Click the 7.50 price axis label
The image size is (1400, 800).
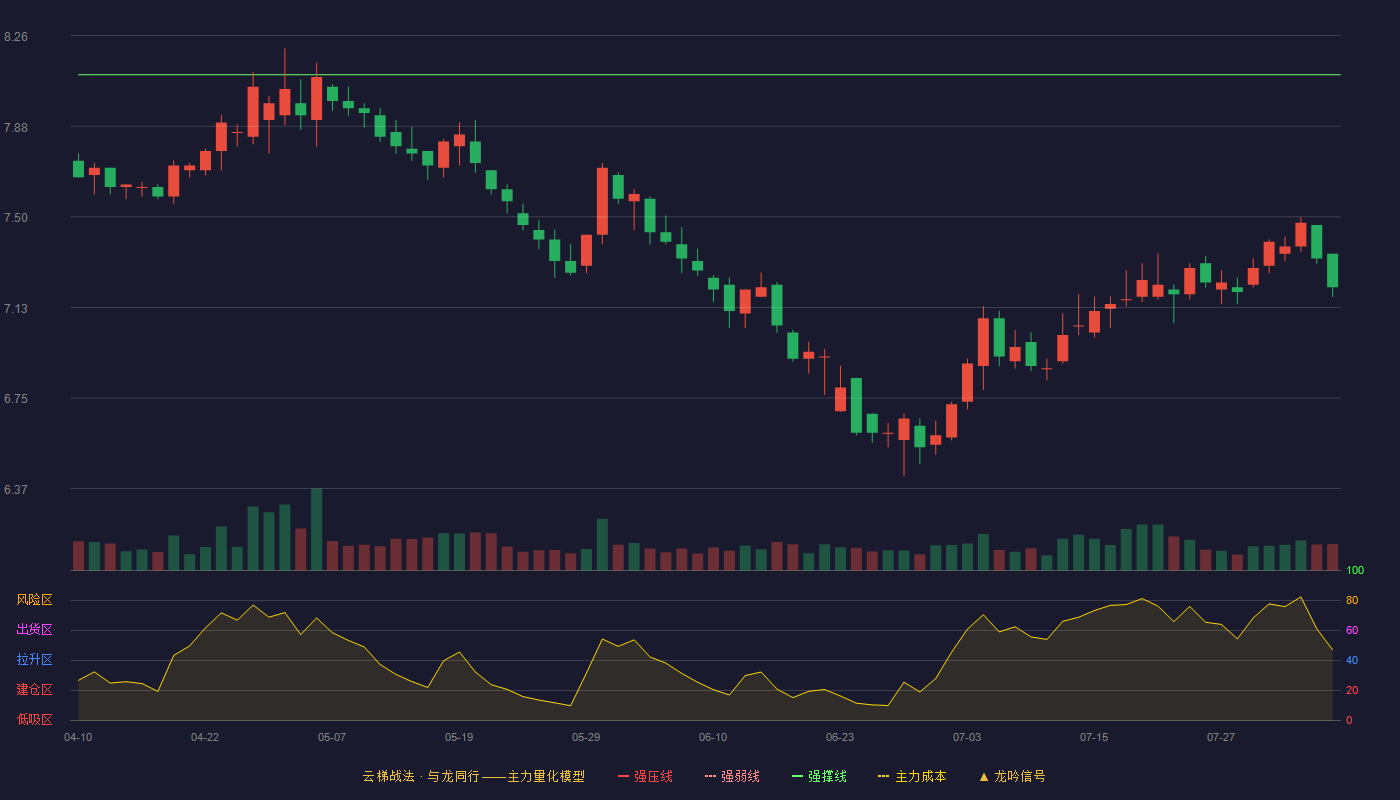[16, 218]
